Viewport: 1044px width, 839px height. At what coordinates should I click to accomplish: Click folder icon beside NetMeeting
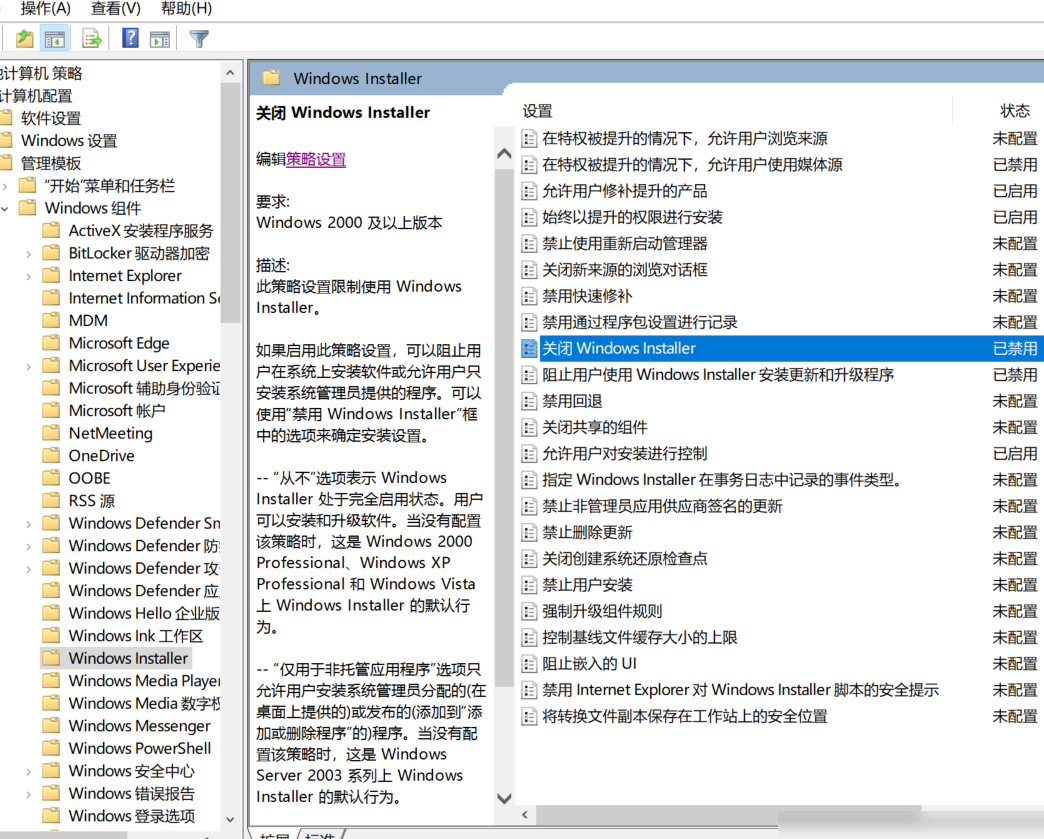tap(51, 433)
